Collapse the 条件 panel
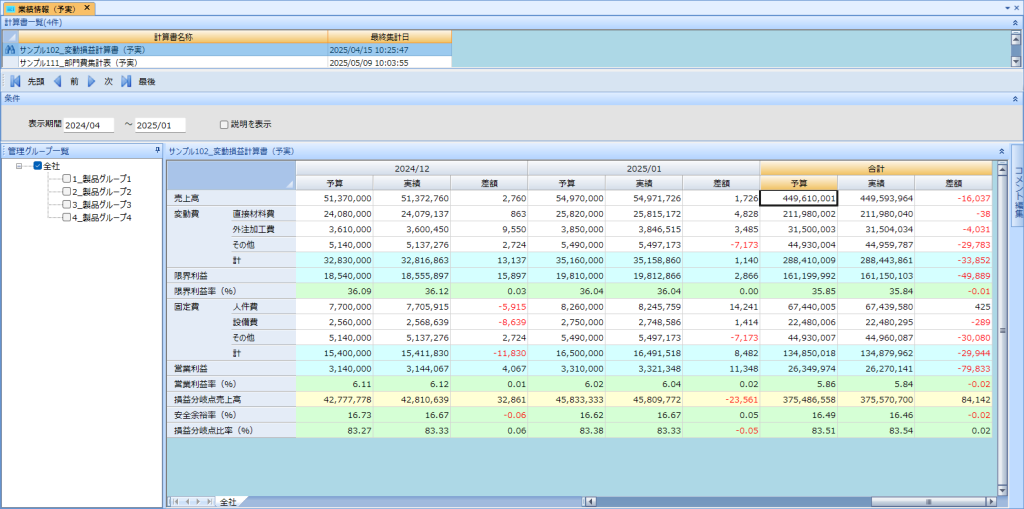1024x509 pixels. [1016, 99]
